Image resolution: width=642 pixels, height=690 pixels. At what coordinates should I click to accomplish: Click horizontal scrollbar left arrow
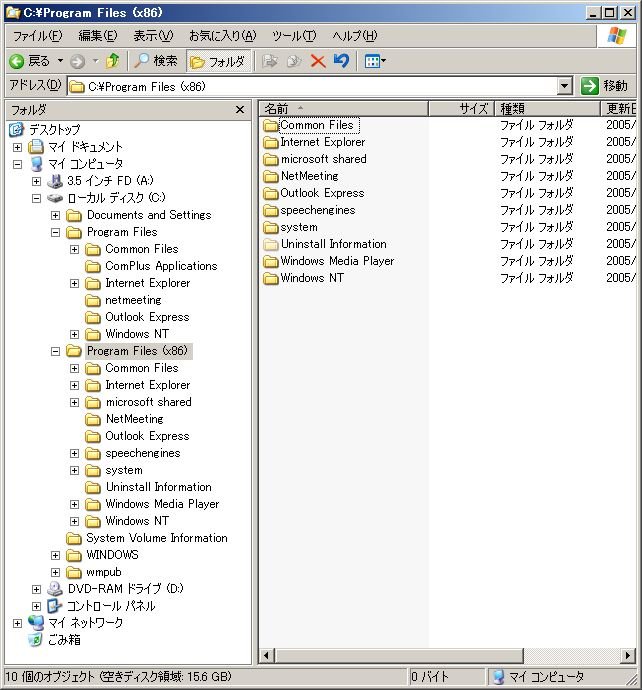pyautogui.click(x=266, y=655)
